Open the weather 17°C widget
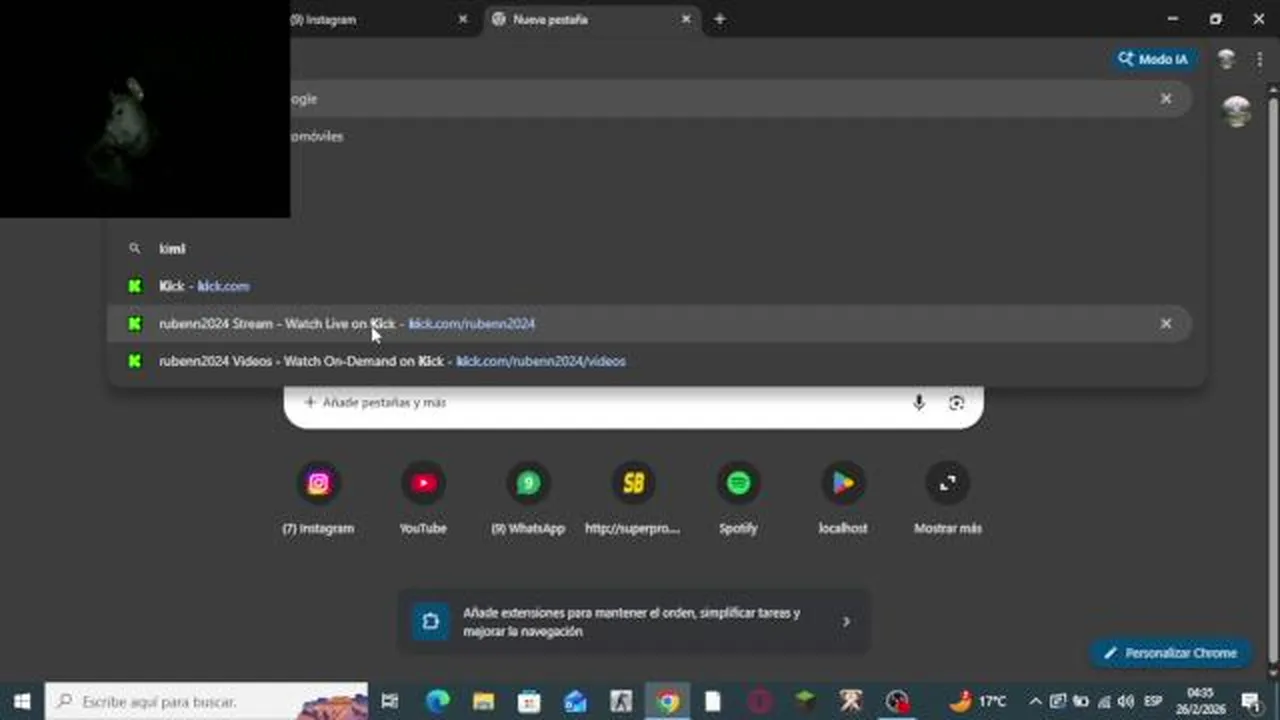Viewport: 1280px width, 720px height. click(x=979, y=702)
